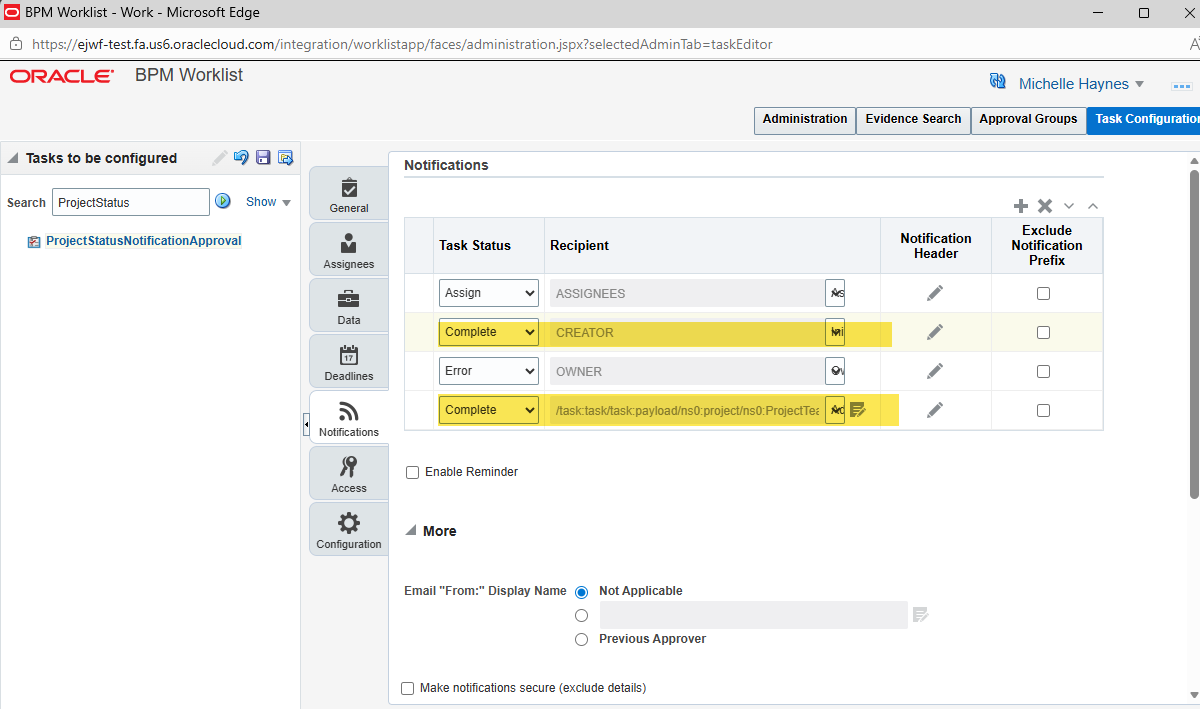Toggle Exclude Notification Prefix for payload row

1043,410
